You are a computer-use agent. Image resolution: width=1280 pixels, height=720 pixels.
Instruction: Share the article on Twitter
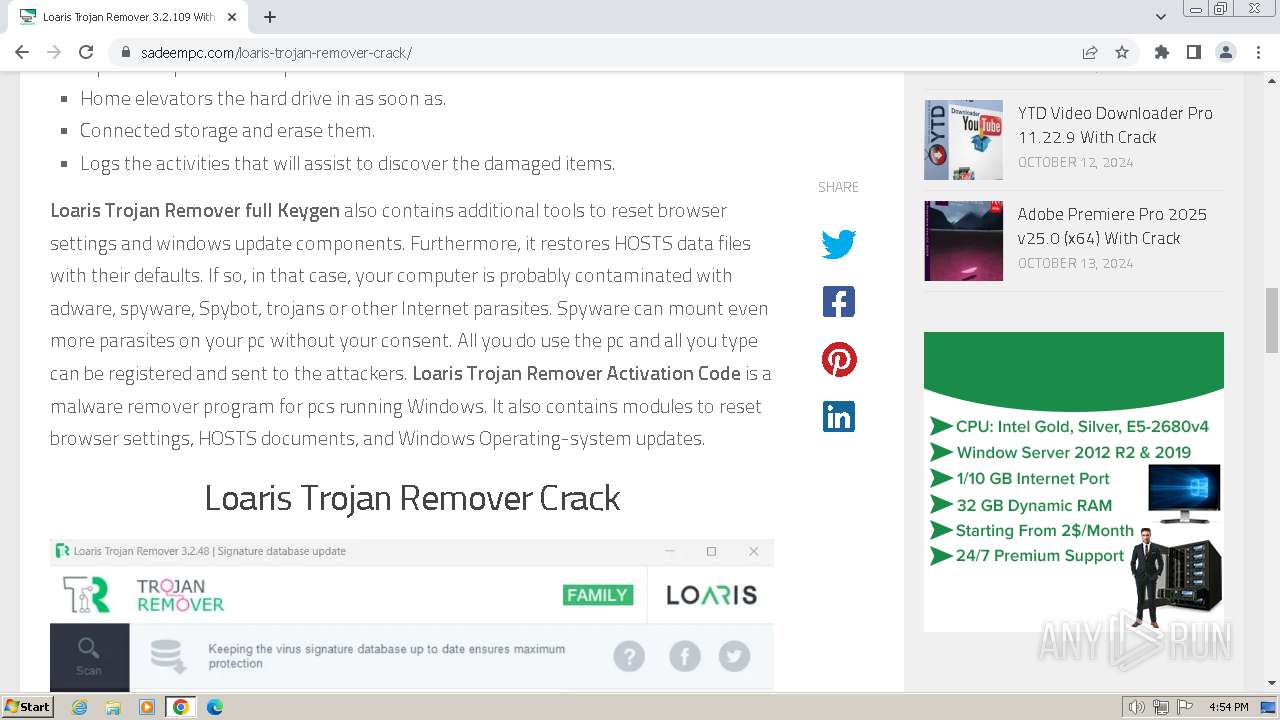click(838, 244)
